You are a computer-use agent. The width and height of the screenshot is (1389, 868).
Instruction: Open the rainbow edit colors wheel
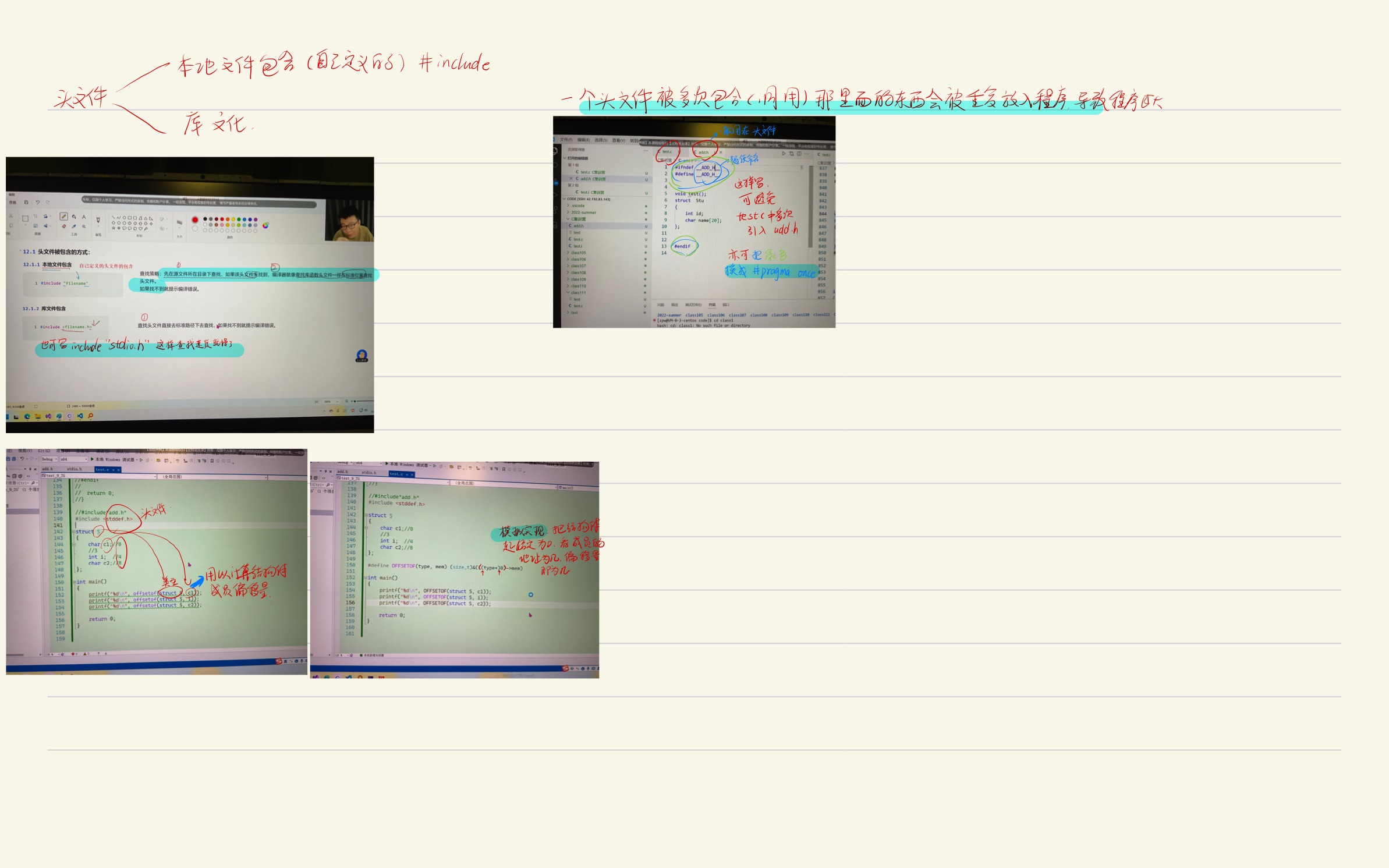(x=265, y=225)
